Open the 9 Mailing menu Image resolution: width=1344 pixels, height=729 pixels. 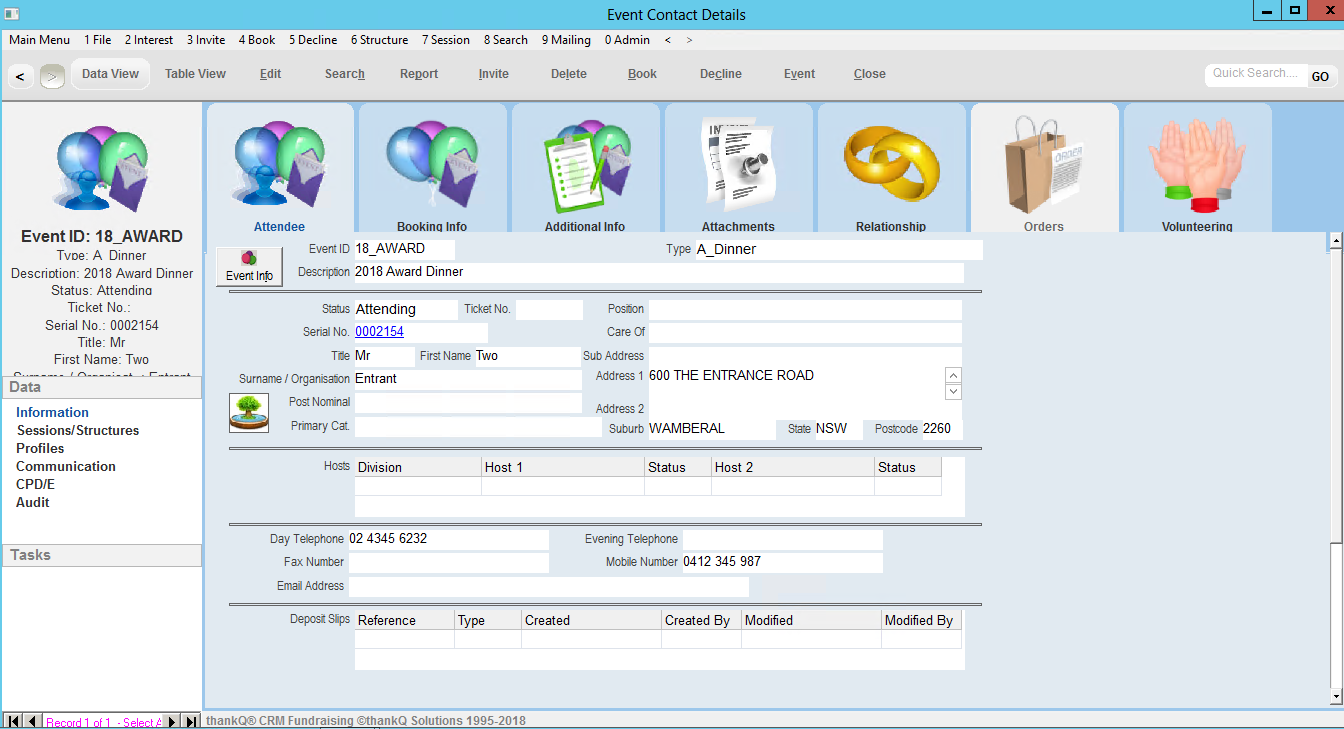point(566,40)
